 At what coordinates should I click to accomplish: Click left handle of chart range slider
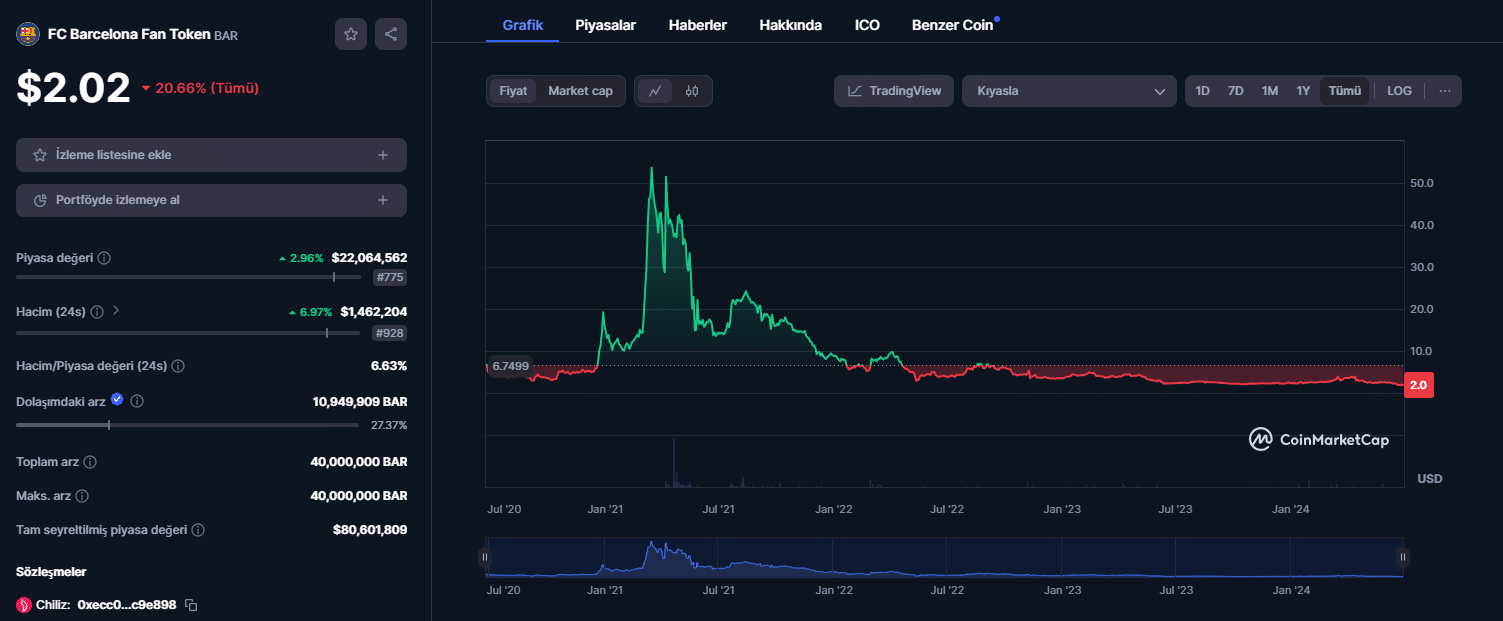point(485,558)
